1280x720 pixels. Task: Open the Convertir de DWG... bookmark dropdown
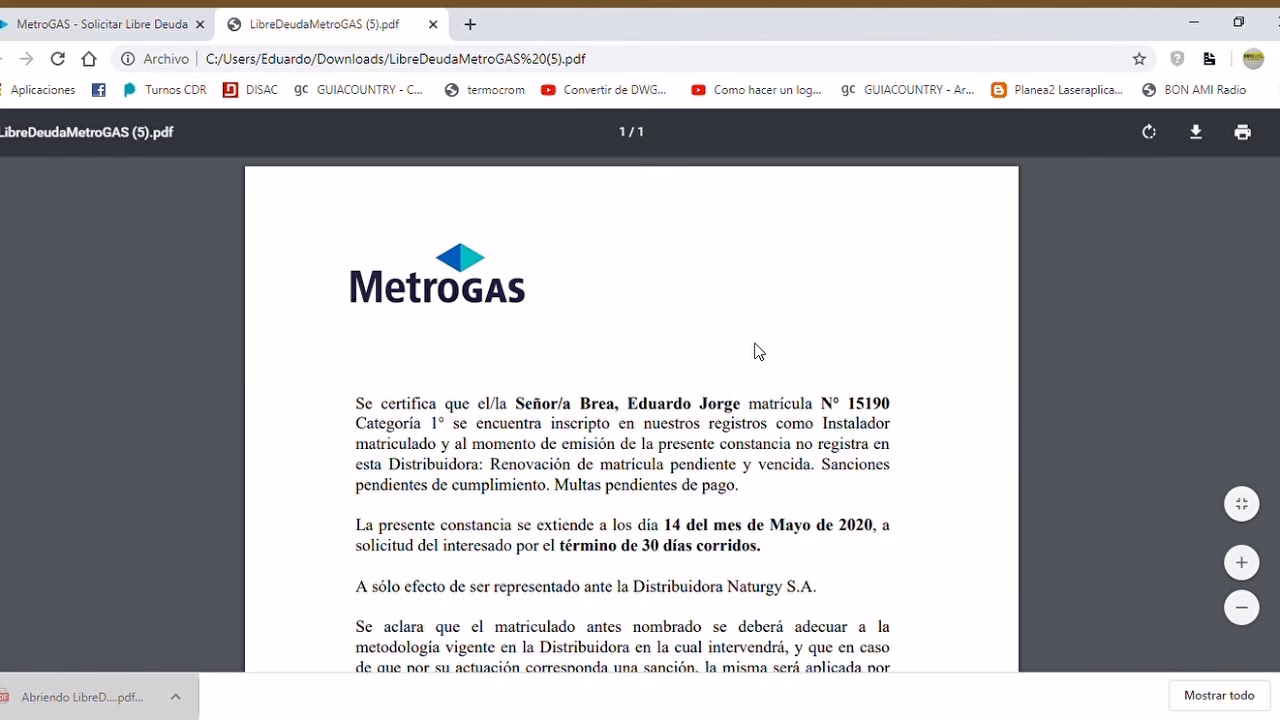click(x=604, y=90)
